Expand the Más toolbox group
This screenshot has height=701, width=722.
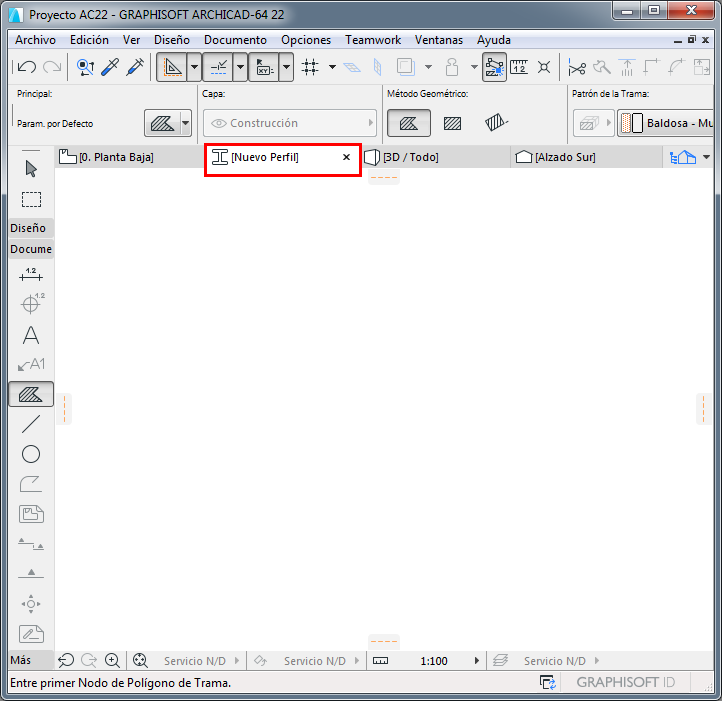point(31,660)
